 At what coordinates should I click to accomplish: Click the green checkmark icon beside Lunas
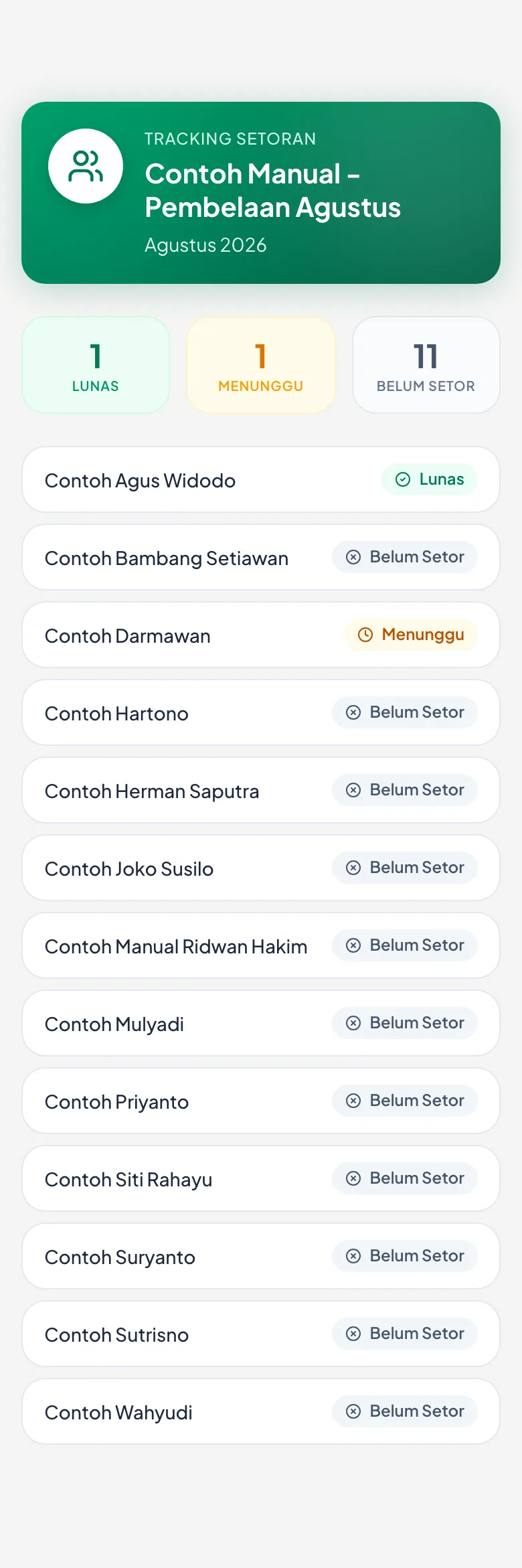click(x=403, y=479)
